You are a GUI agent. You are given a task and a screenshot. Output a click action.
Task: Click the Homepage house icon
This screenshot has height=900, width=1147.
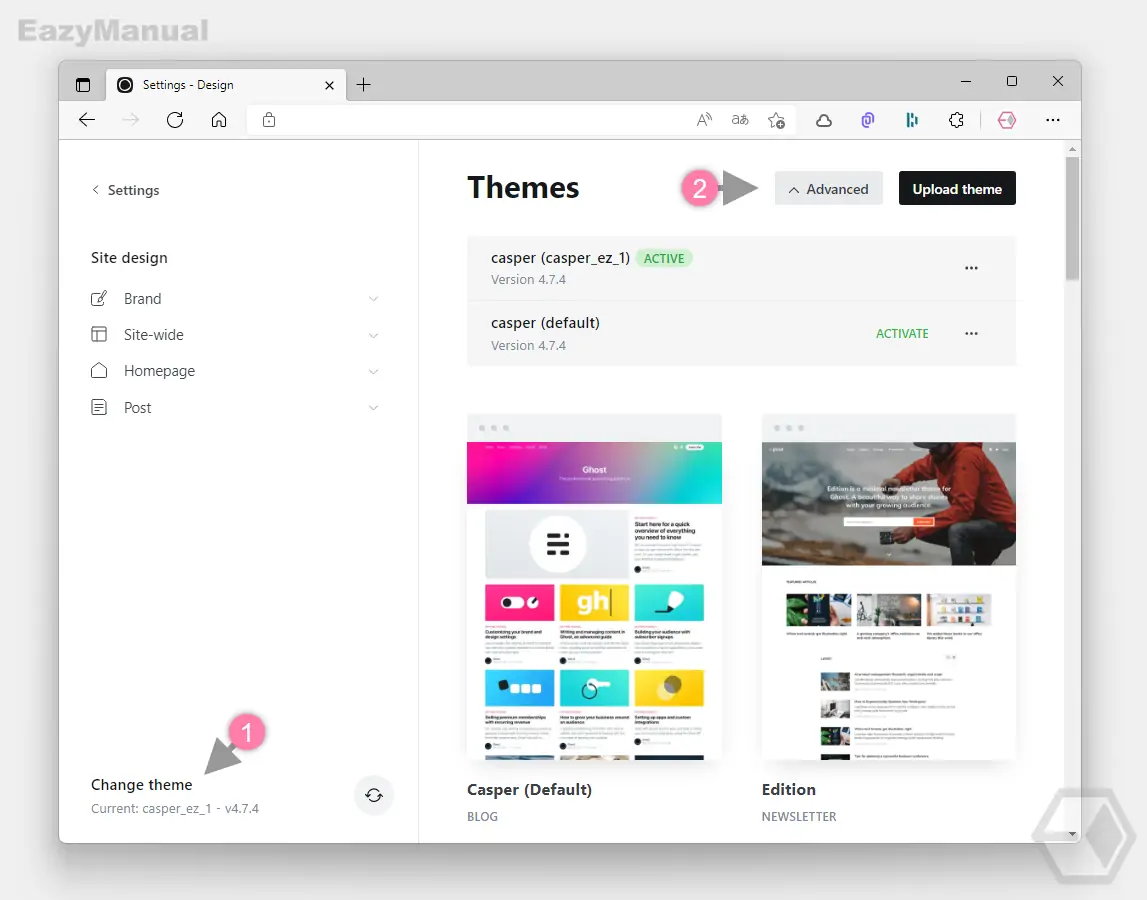[99, 370]
